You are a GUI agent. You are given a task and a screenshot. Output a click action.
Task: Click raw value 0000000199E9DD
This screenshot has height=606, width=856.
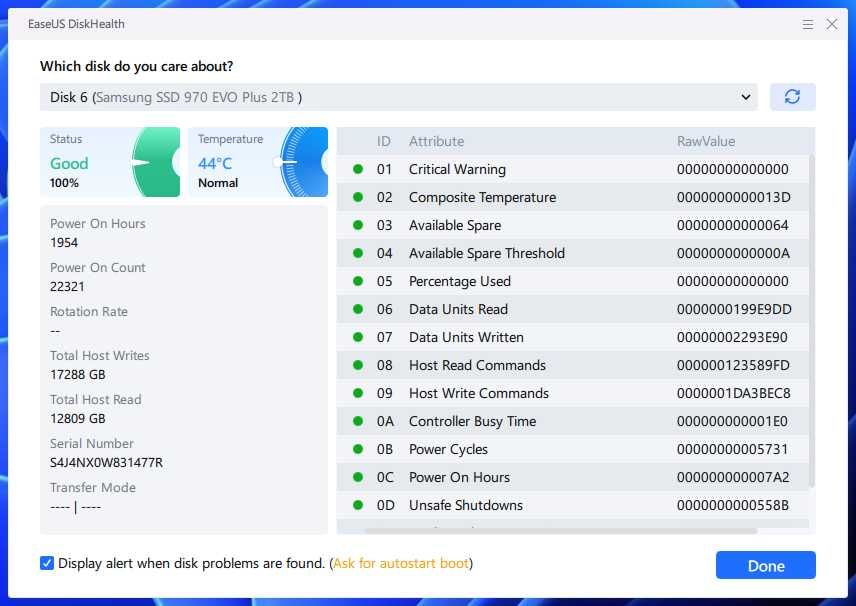coord(734,309)
